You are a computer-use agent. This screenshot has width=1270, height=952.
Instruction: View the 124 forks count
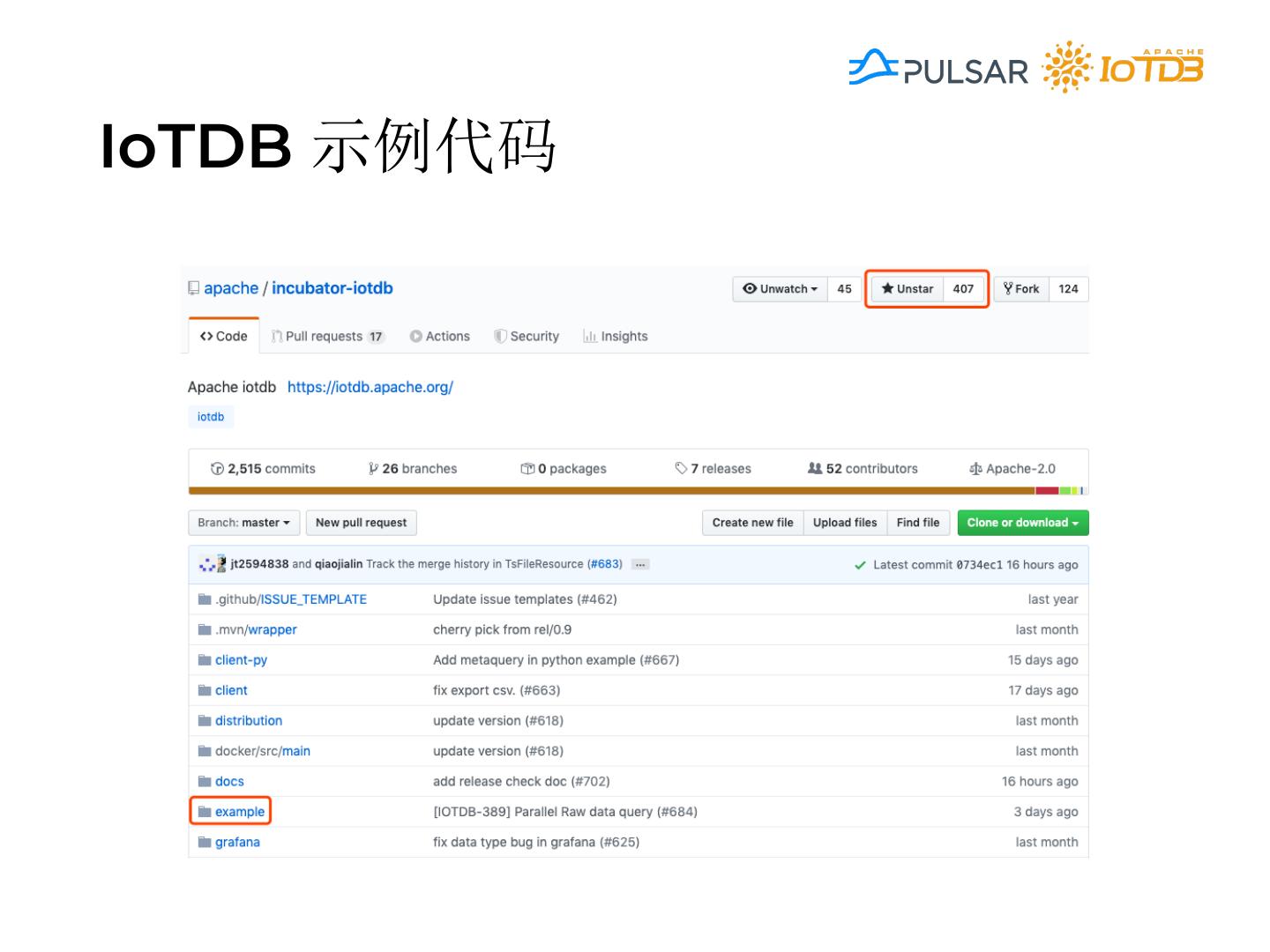click(1069, 289)
